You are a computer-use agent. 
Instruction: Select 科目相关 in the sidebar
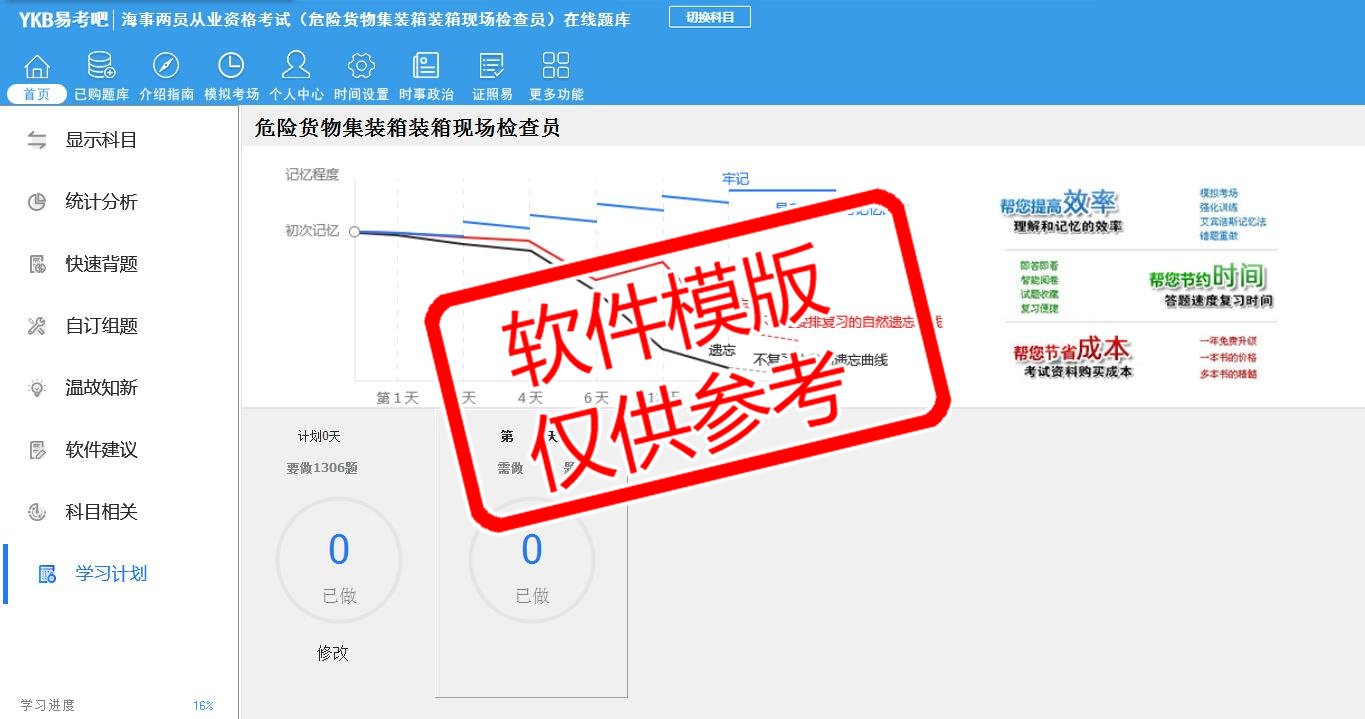pos(100,512)
